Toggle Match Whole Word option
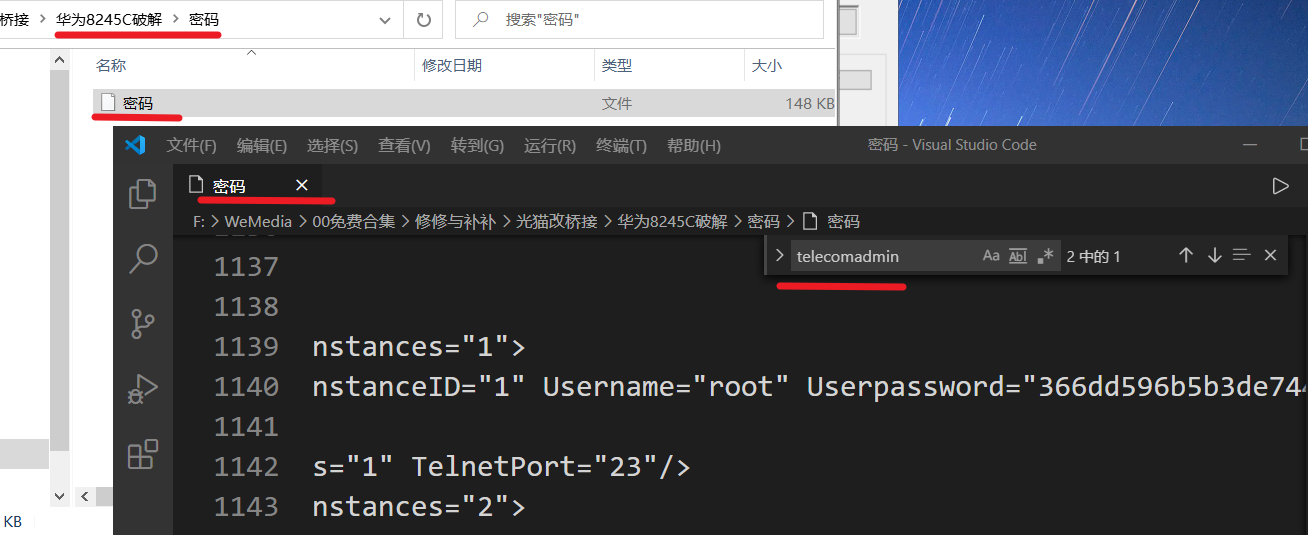 (1018, 256)
